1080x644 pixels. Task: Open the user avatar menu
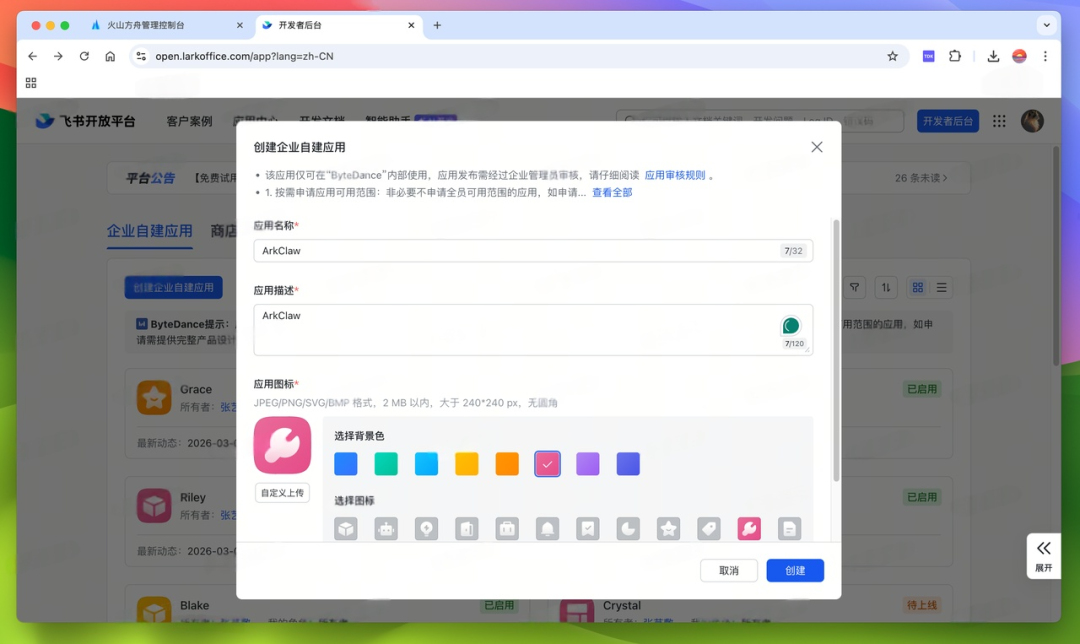tap(1032, 121)
